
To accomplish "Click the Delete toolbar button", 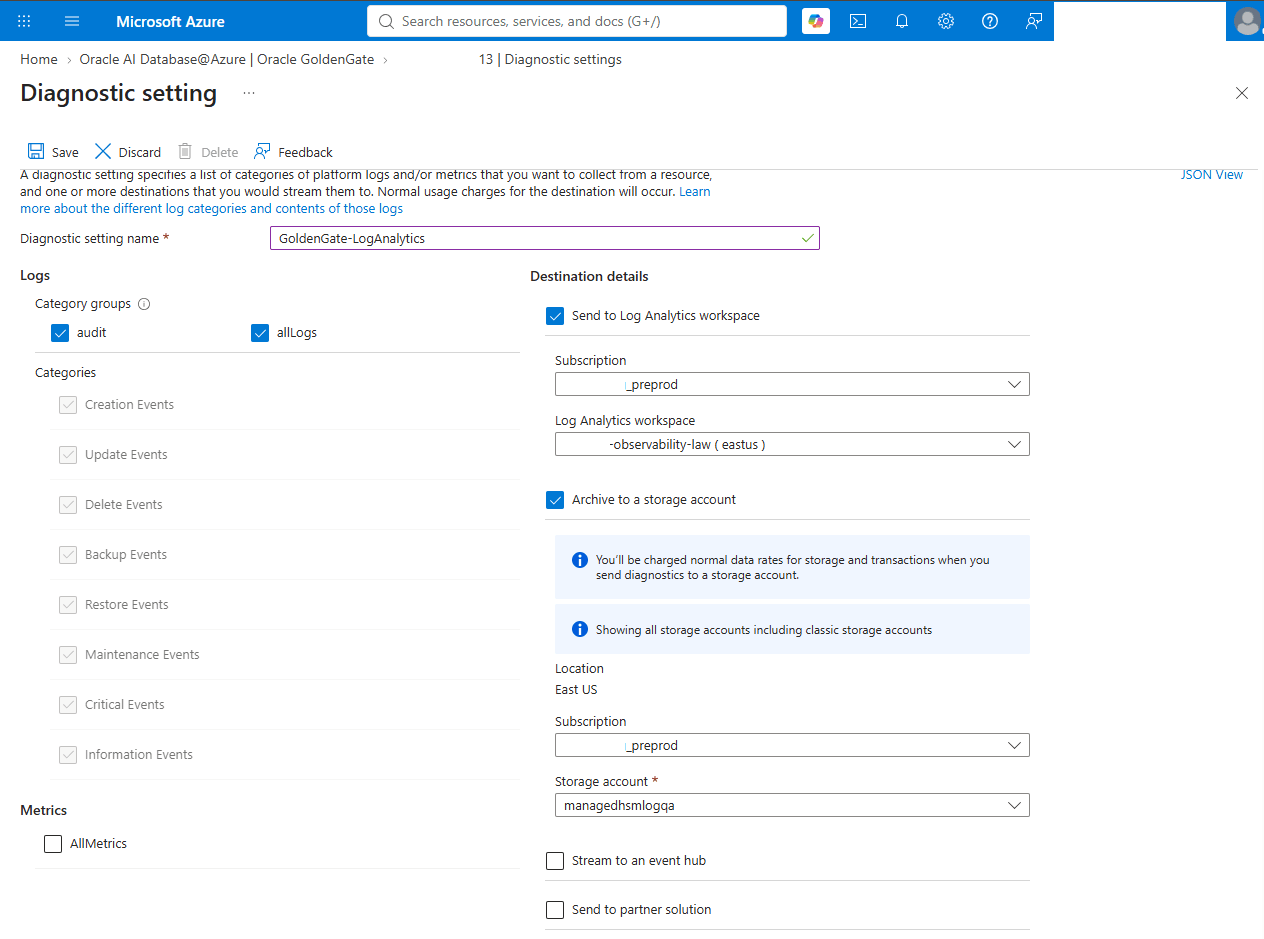I will 208,152.
